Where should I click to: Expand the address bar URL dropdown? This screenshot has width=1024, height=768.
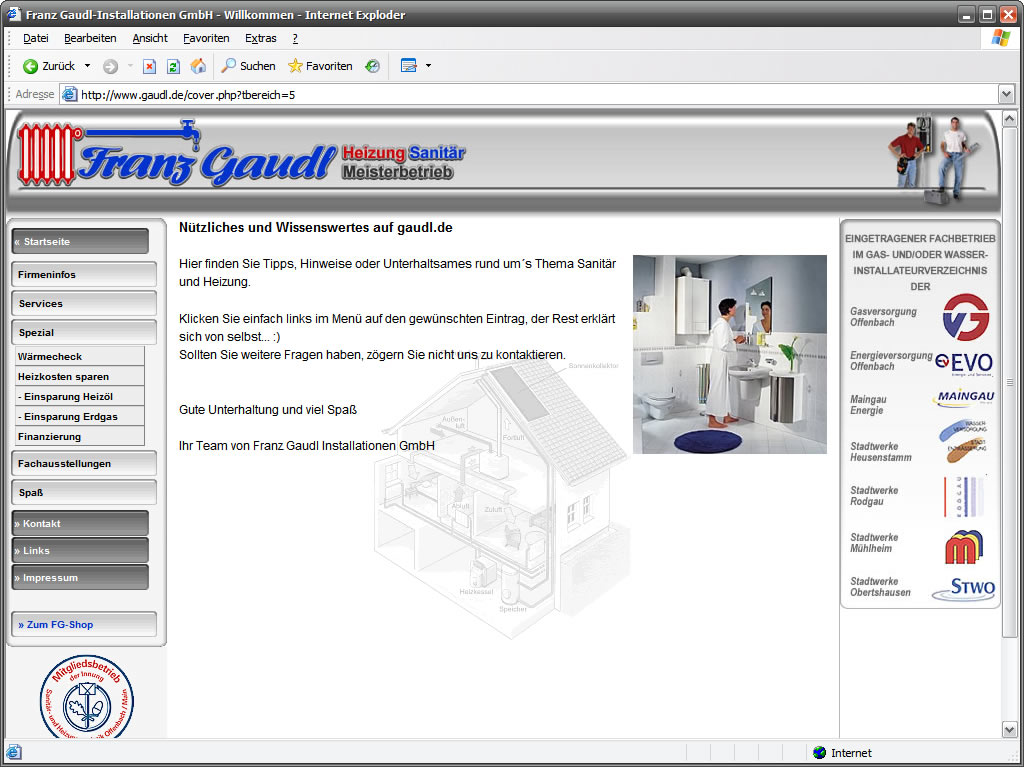click(1006, 95)
